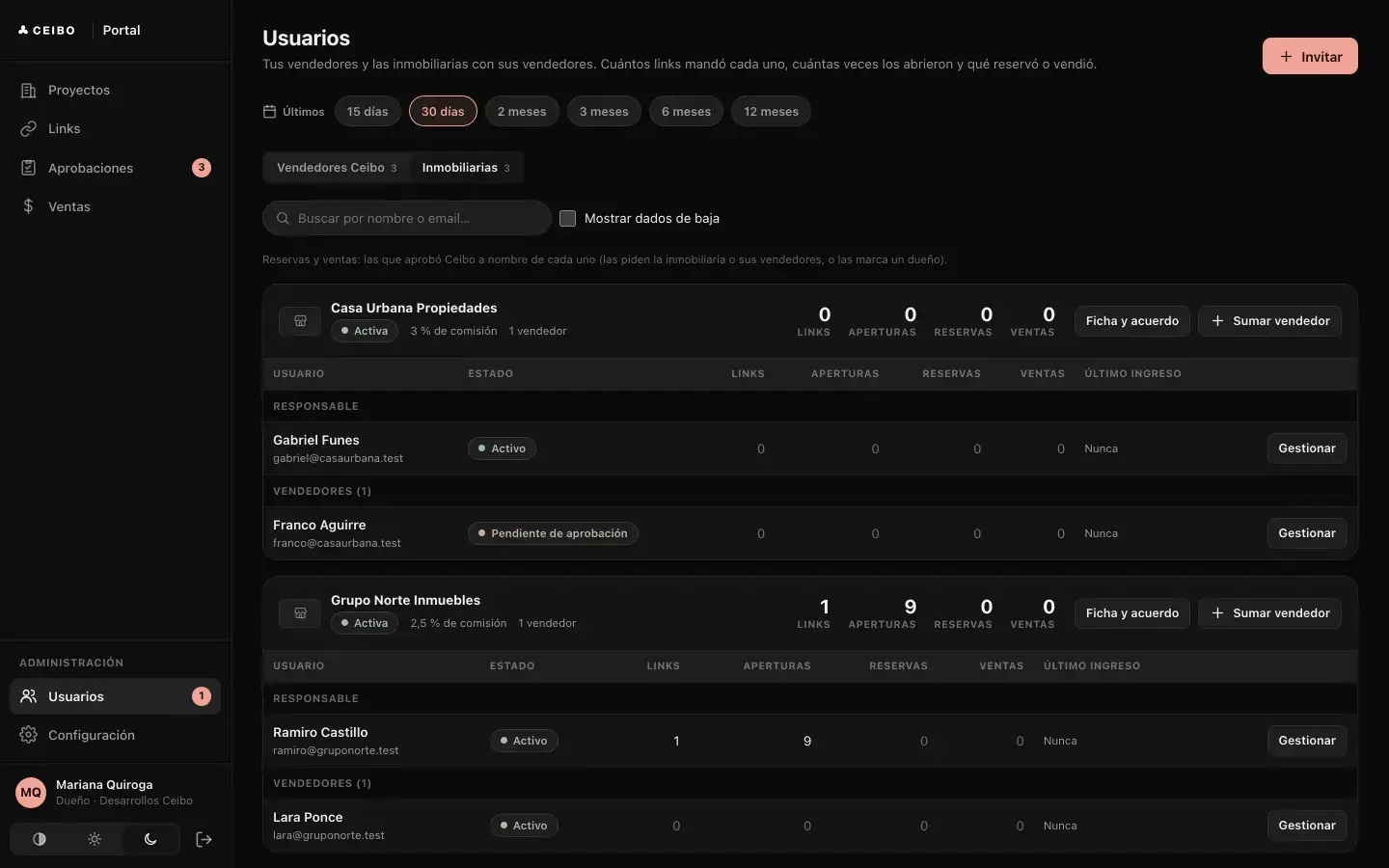Select the 12 meses period filter
This screenshot has width=1389, height=868.
coord(771,111)
